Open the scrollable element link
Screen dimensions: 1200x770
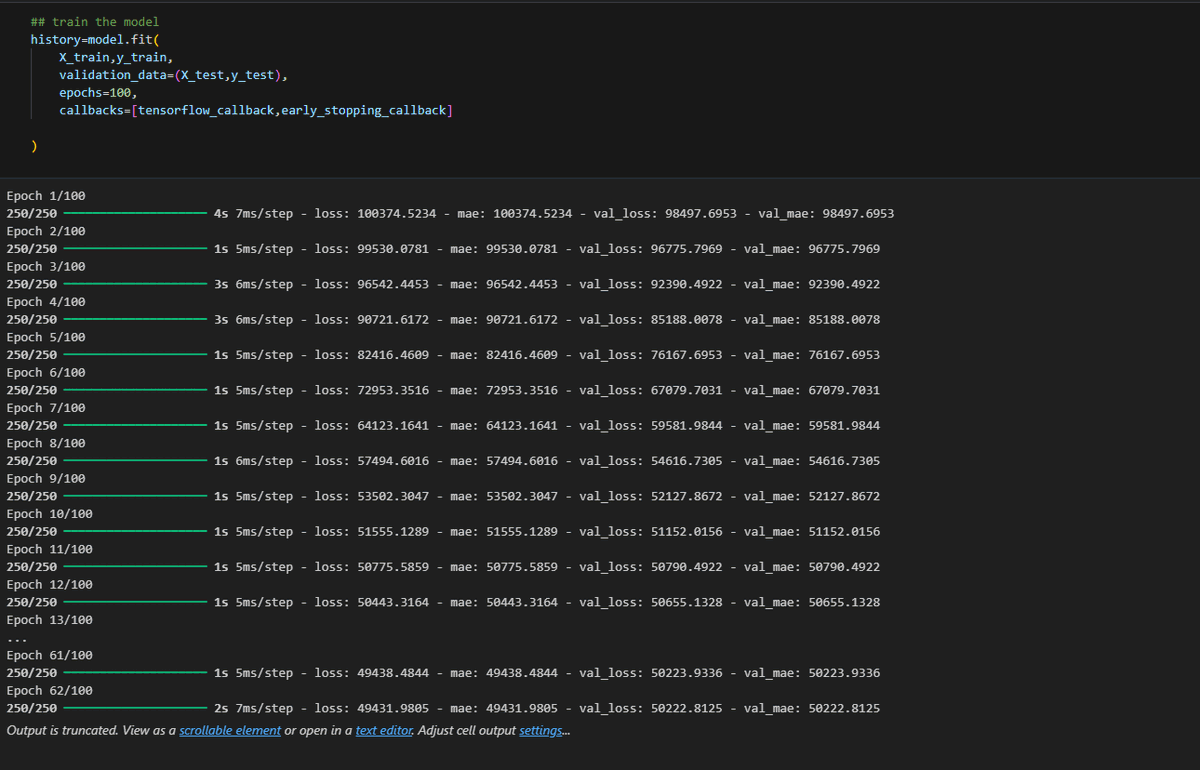click(230, 731)
